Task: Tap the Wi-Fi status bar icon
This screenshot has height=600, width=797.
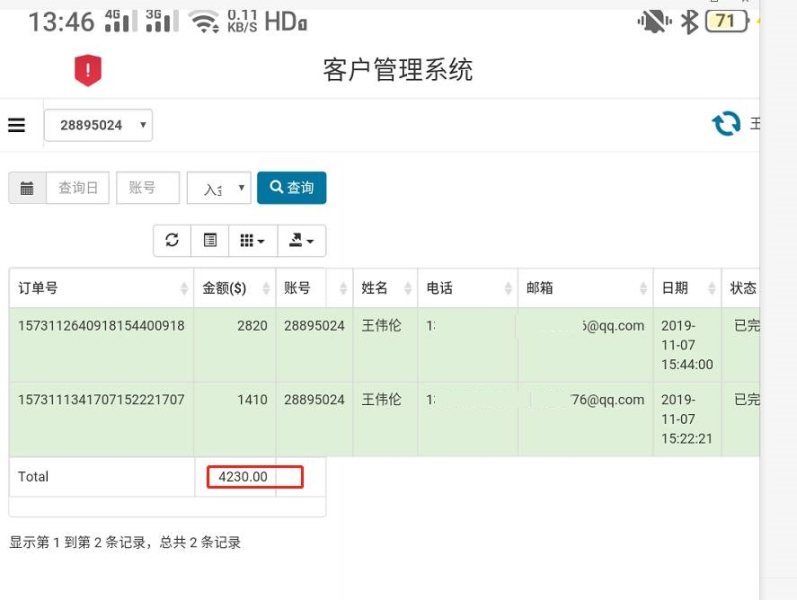Action: (x=204, y=22)
